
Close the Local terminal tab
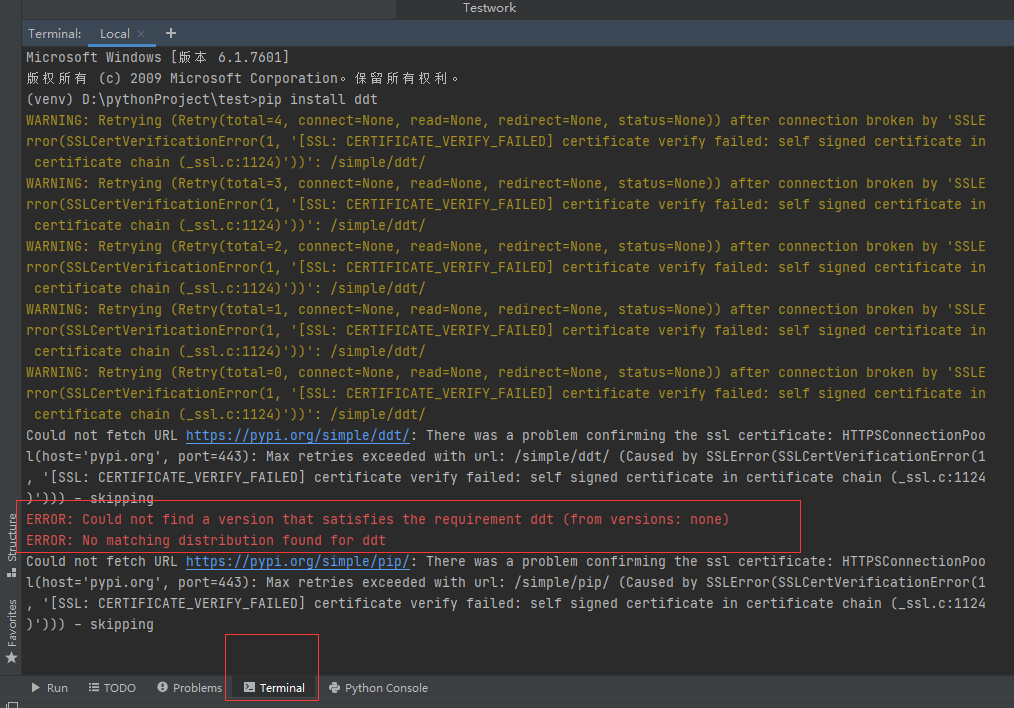141,34
